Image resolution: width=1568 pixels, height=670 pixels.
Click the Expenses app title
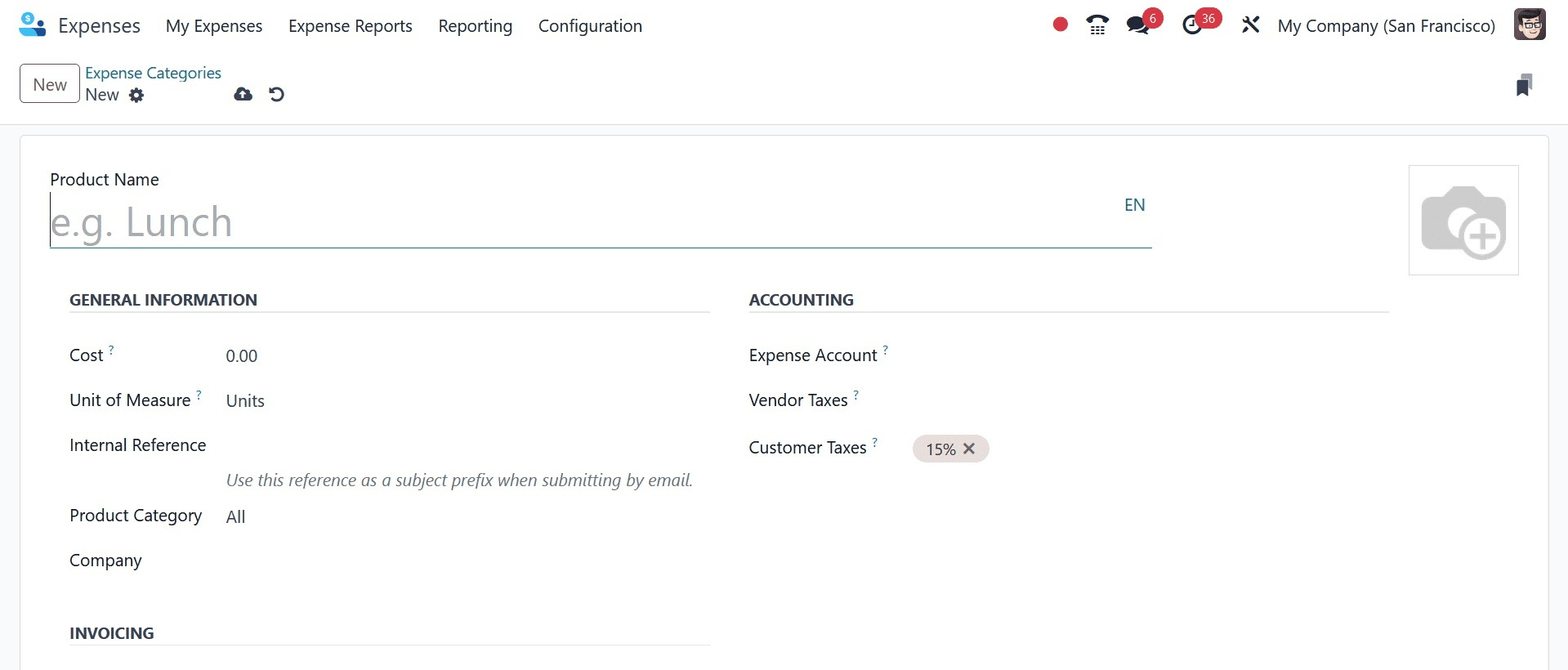[x=99, y=26]
